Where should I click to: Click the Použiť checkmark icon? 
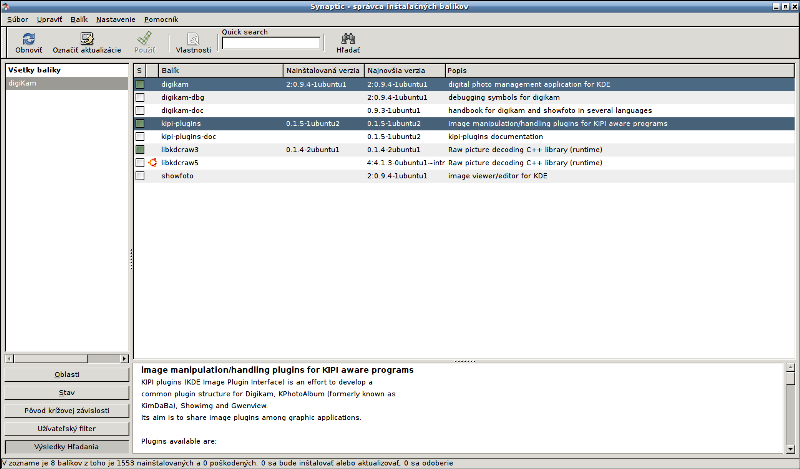[x=144, y=39]
